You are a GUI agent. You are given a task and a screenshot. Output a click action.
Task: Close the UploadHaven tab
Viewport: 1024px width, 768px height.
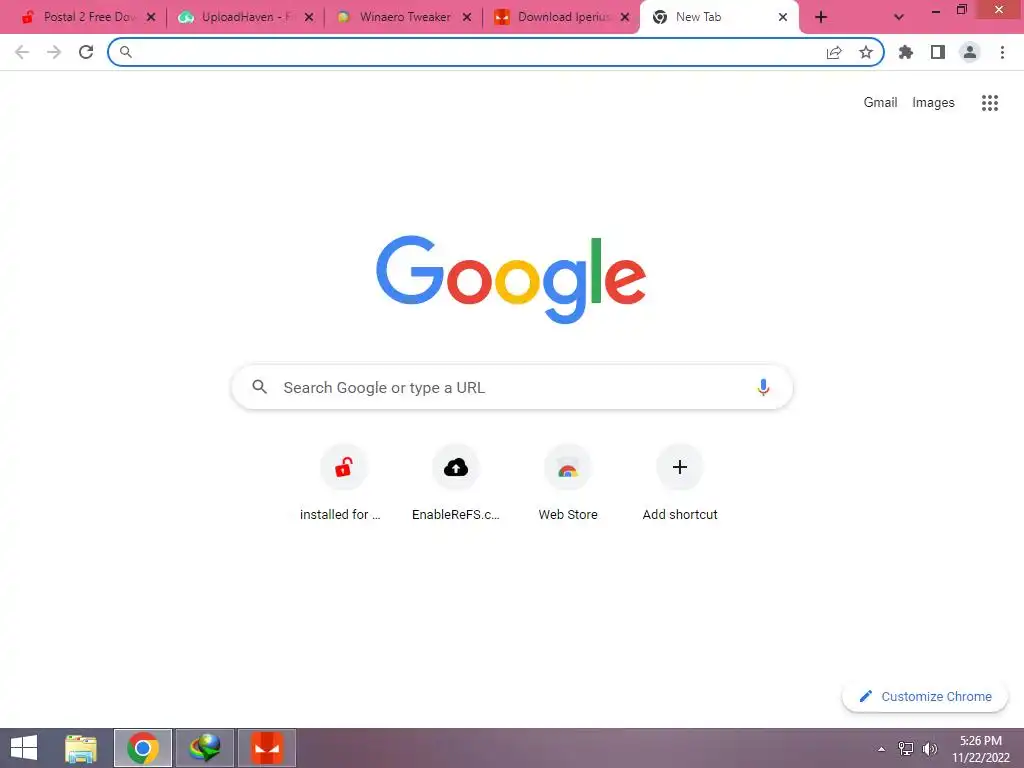tap(309, 18)
